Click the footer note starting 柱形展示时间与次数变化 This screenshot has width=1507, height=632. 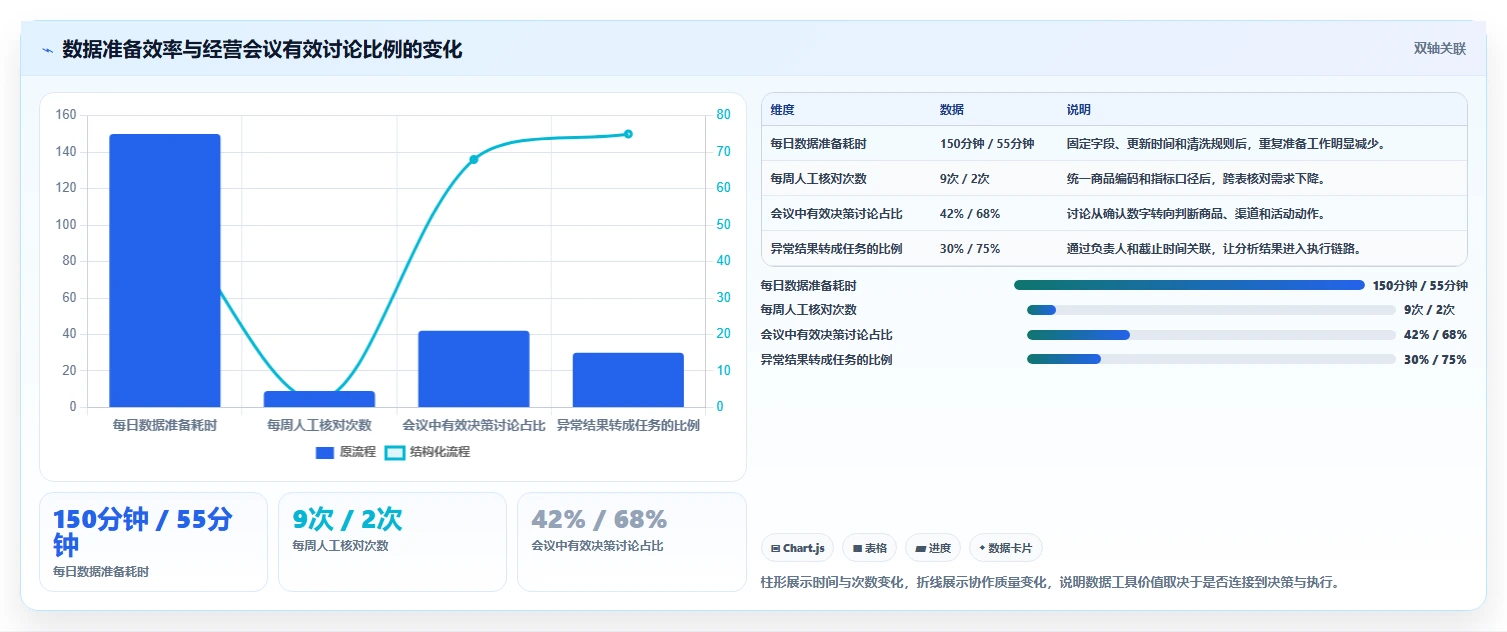1049,582
